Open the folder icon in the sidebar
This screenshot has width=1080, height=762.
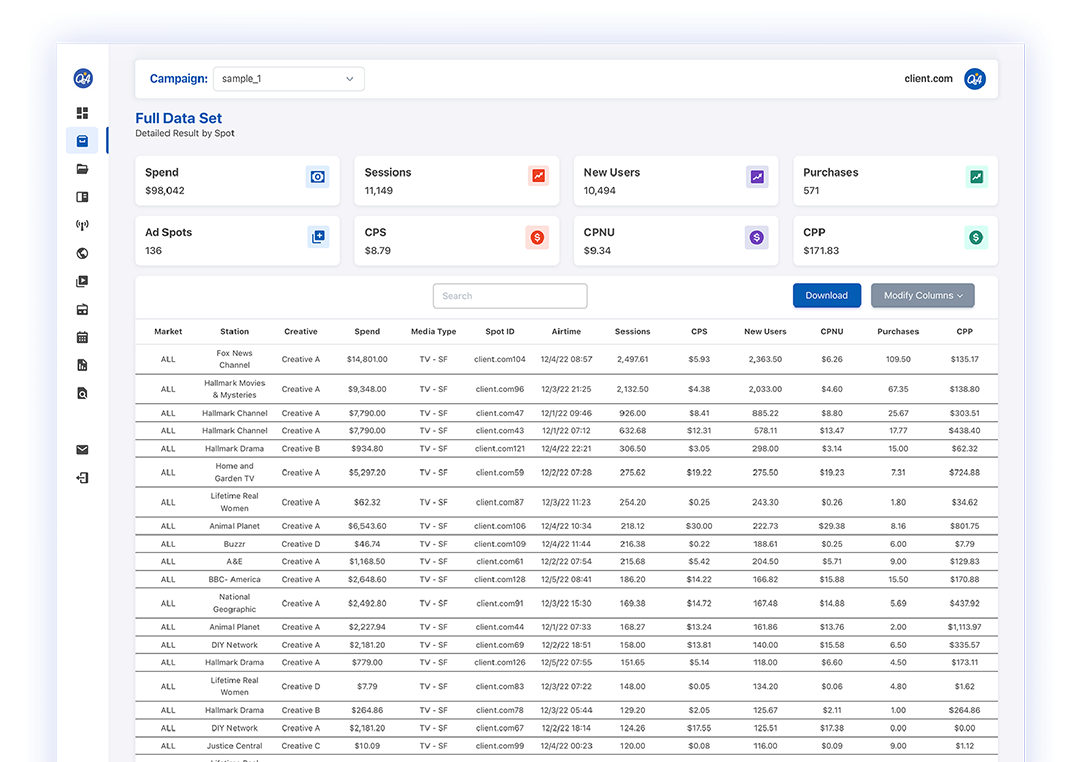82,169
